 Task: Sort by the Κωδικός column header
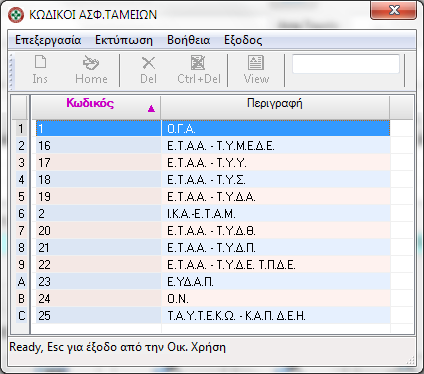pos(96,107)
